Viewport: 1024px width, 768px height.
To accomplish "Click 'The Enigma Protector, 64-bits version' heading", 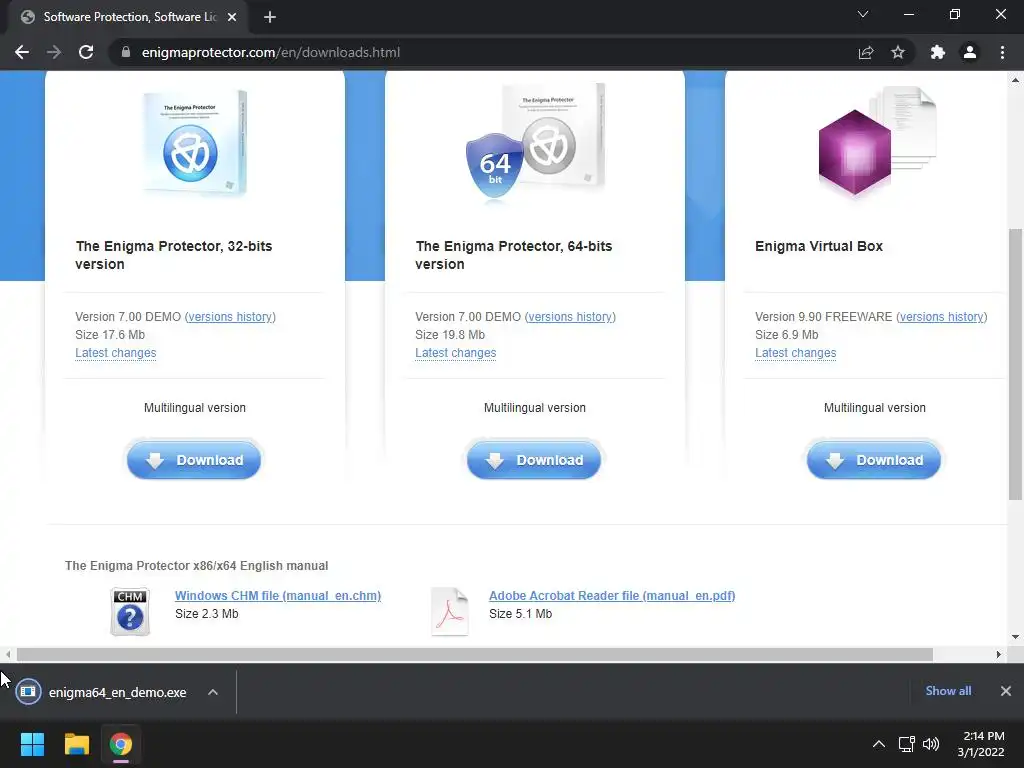I will coord(514,255).
